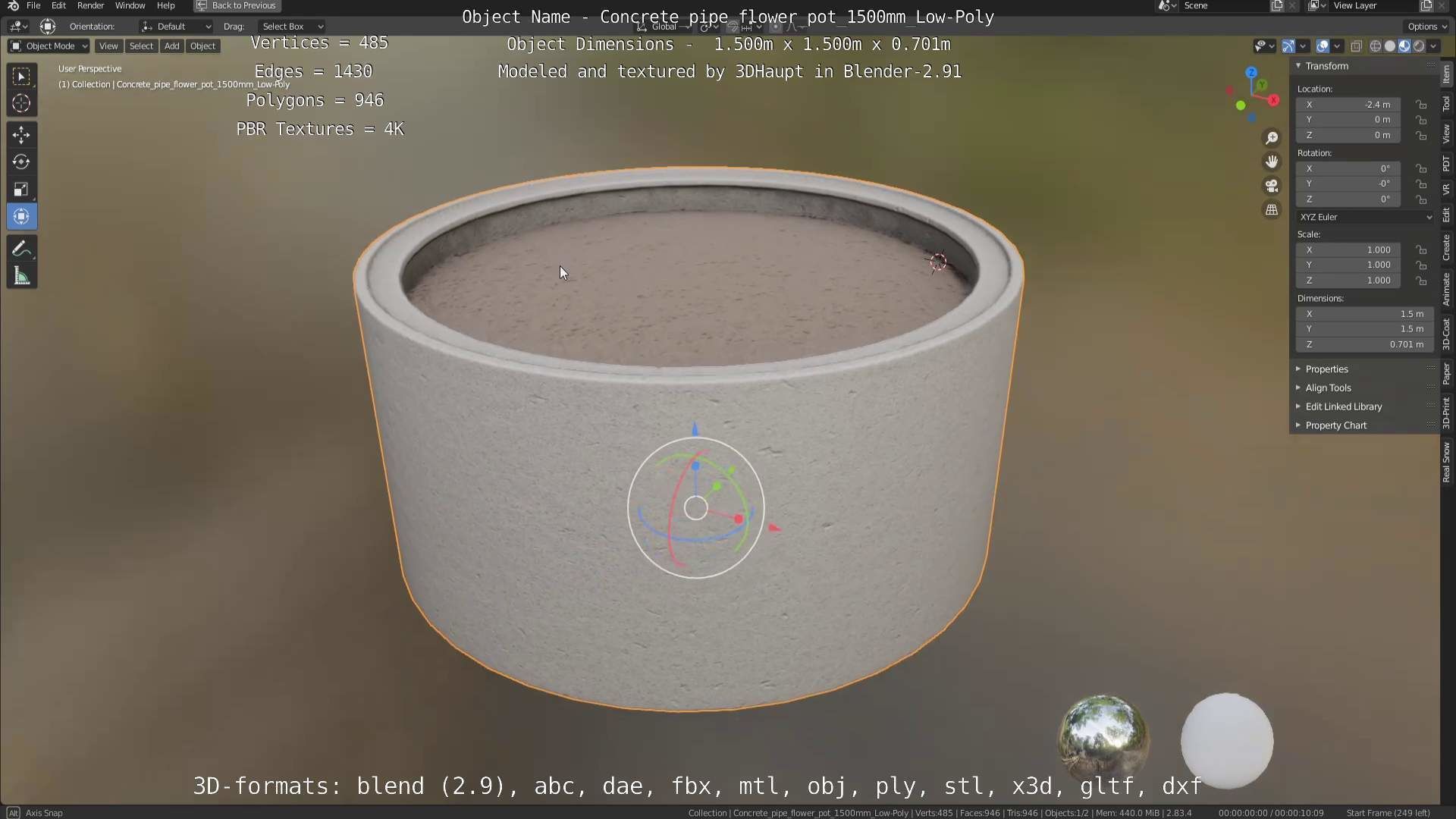The width and height of the screenshot is (1456, 819).
Task: Open the overlays options arrow
Action: pyautogui.click(x=1337, y=46)
